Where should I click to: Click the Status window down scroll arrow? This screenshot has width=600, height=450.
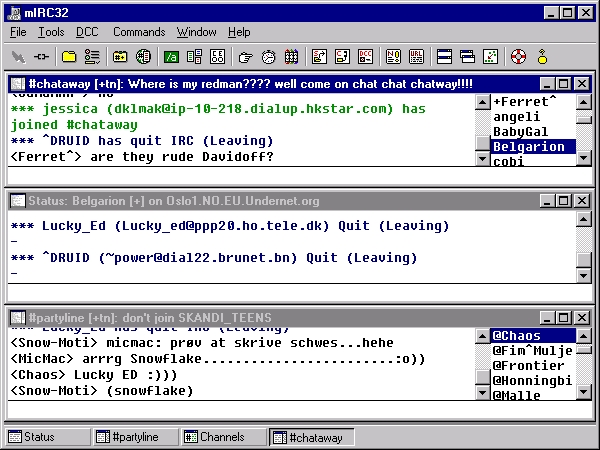[x=584, y=276]
